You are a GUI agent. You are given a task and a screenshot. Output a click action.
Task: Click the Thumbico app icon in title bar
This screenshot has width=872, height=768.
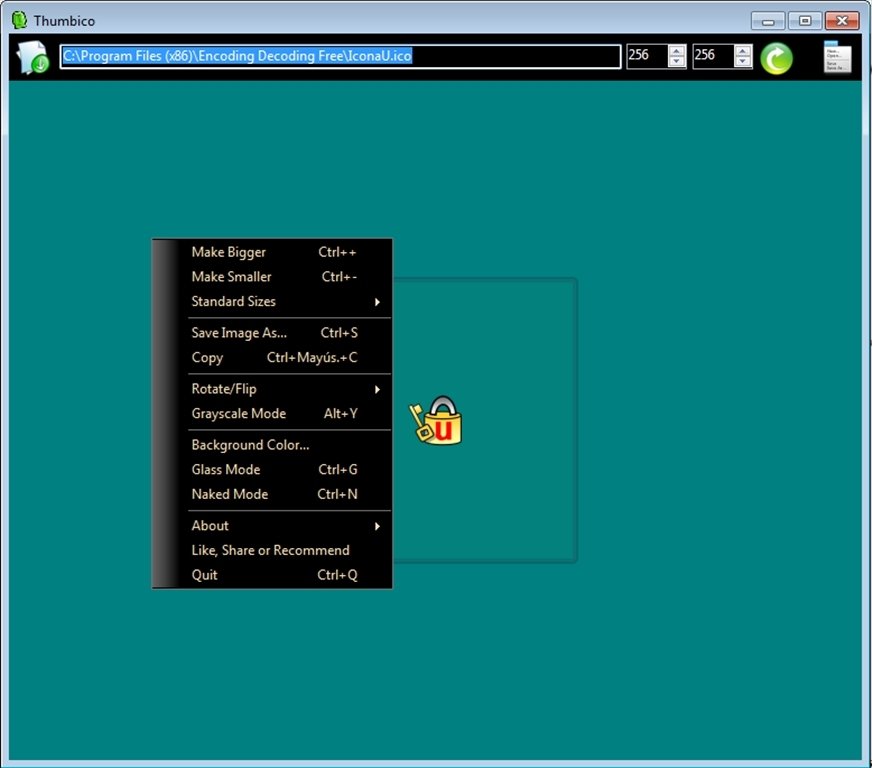click(x=19, y=20)
